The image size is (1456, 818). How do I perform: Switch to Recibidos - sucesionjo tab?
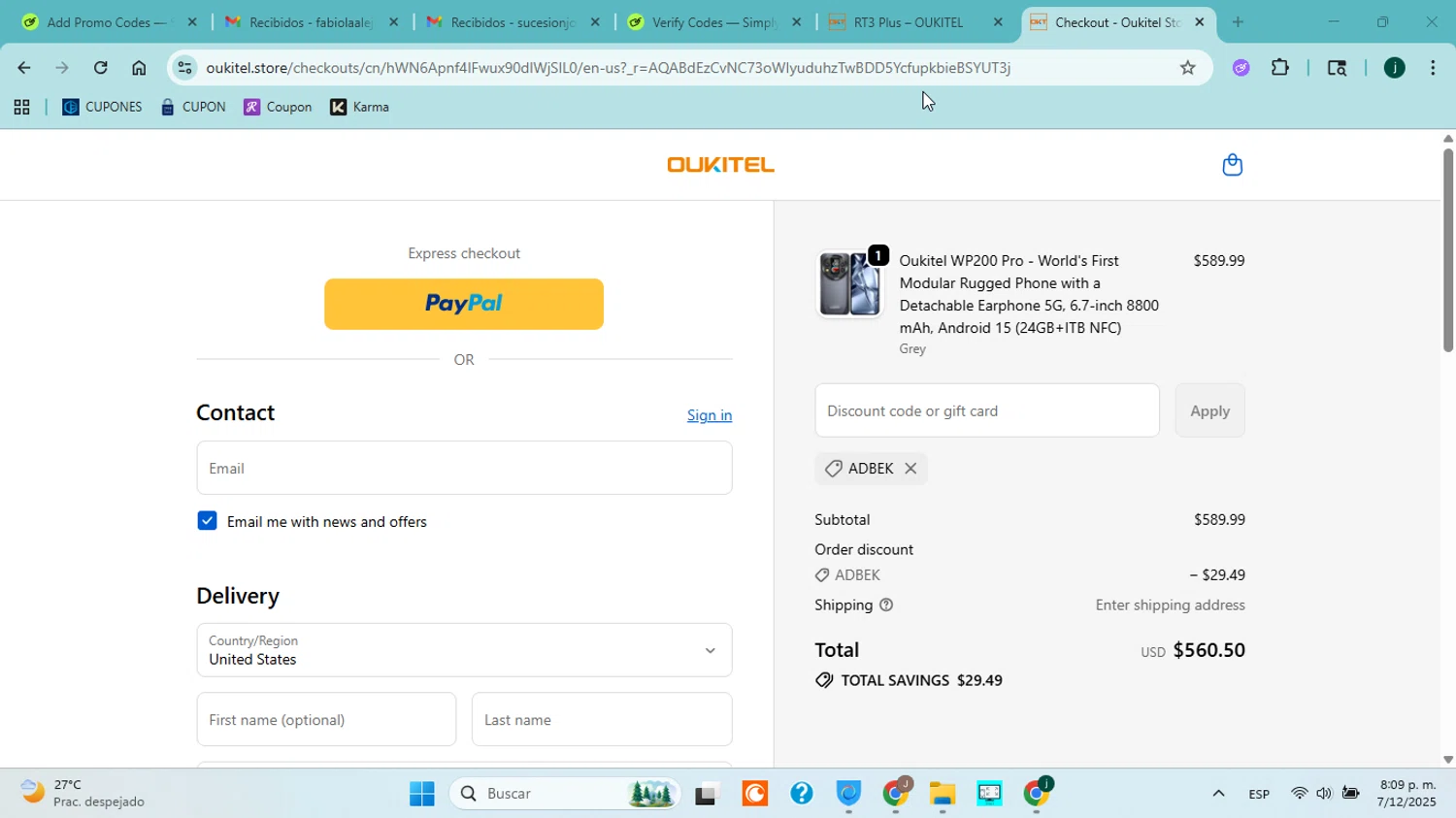coord(513,22)
